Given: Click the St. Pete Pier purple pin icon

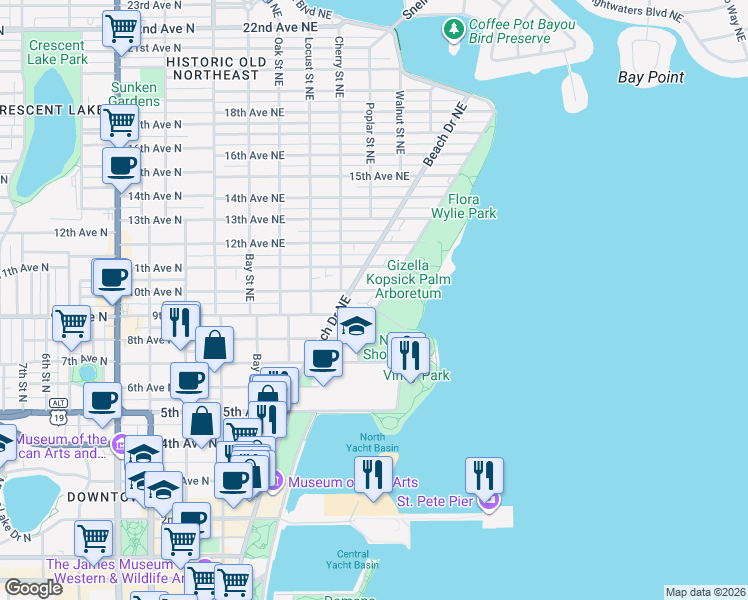Looking at the screenshot, I should pos(489,503).
